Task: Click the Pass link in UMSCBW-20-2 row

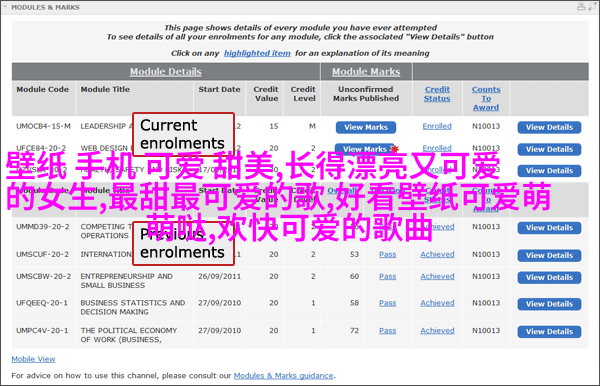Action: 388,276
